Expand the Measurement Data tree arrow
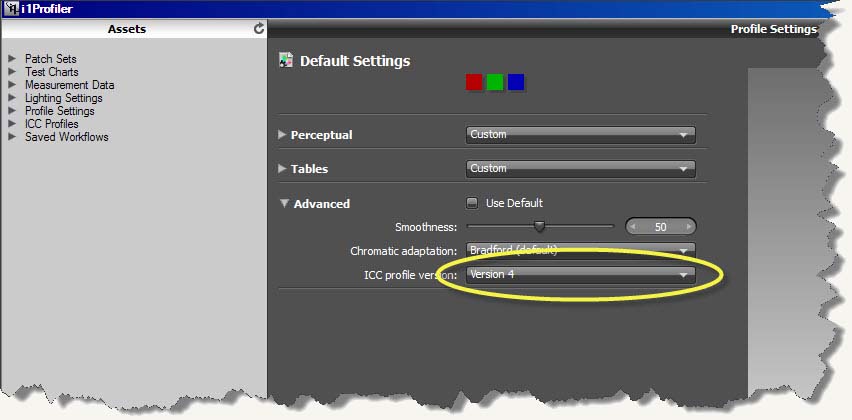 click(12, 85)
